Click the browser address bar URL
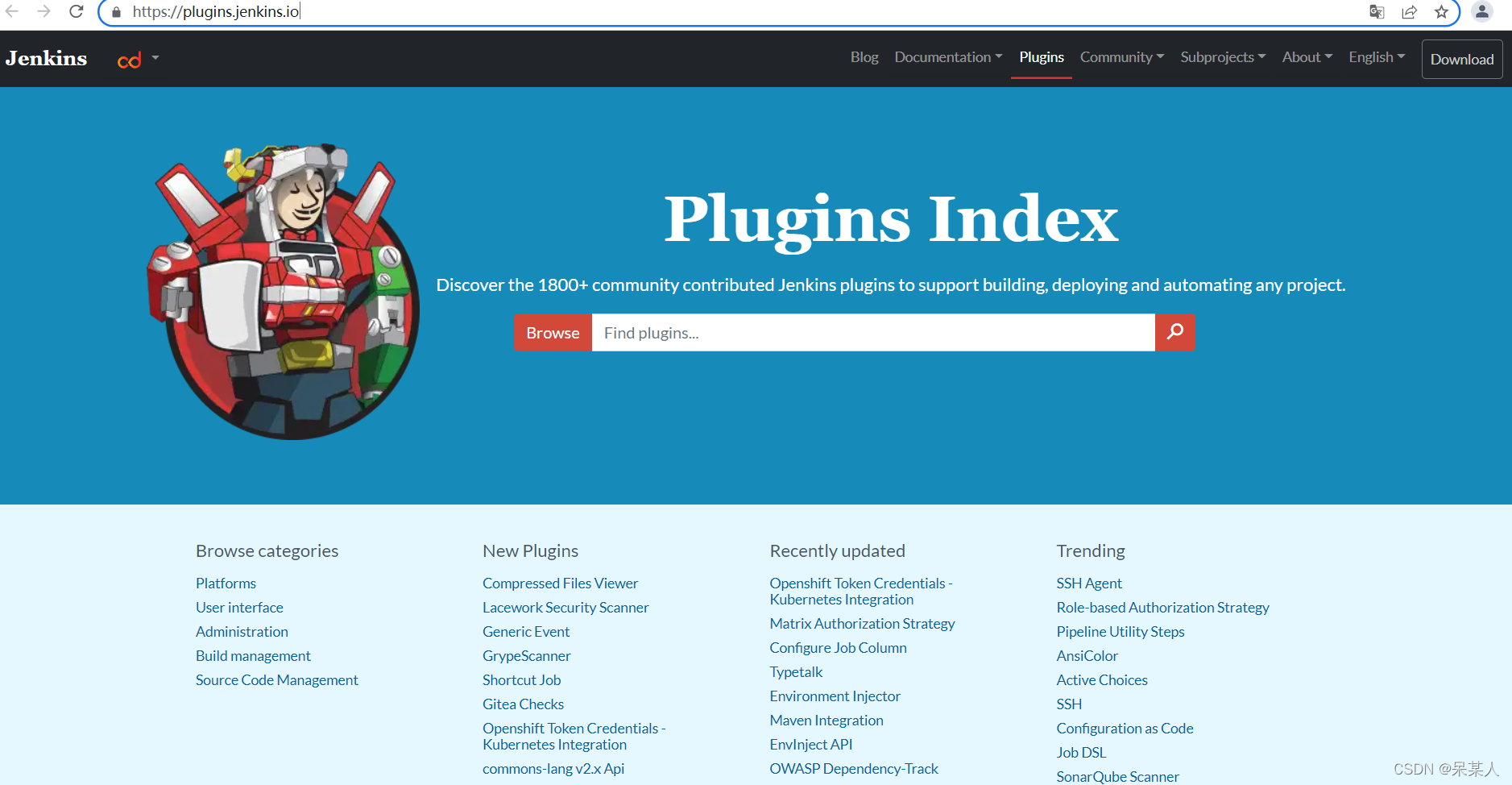The width and height of the screenshot is (1512, 785). pos(216,11)
